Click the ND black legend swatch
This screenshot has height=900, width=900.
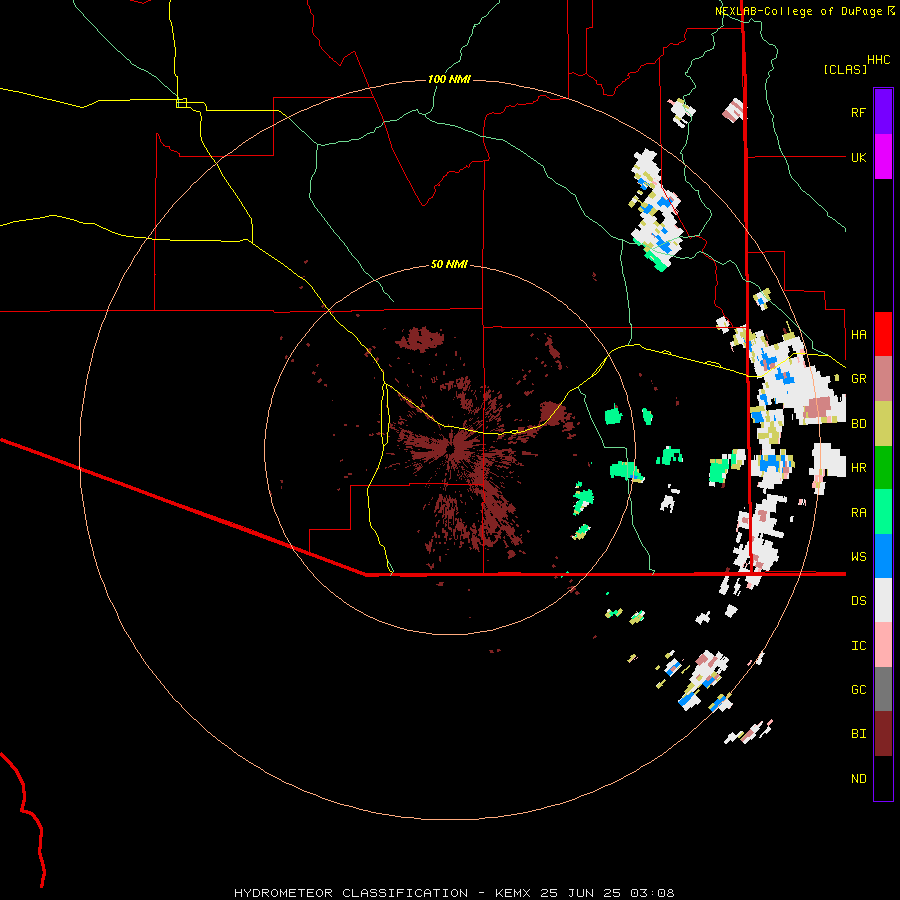coord(883,778)
